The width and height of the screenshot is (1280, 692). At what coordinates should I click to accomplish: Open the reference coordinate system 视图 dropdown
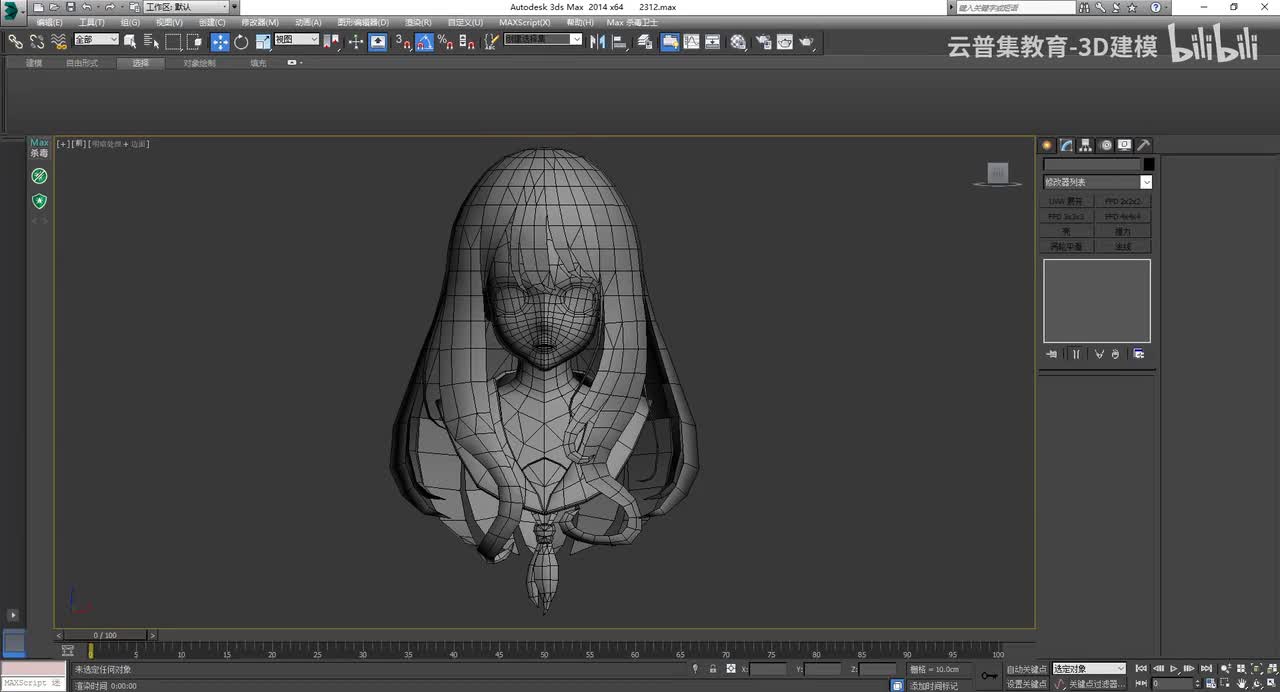[x=296, y=40]
